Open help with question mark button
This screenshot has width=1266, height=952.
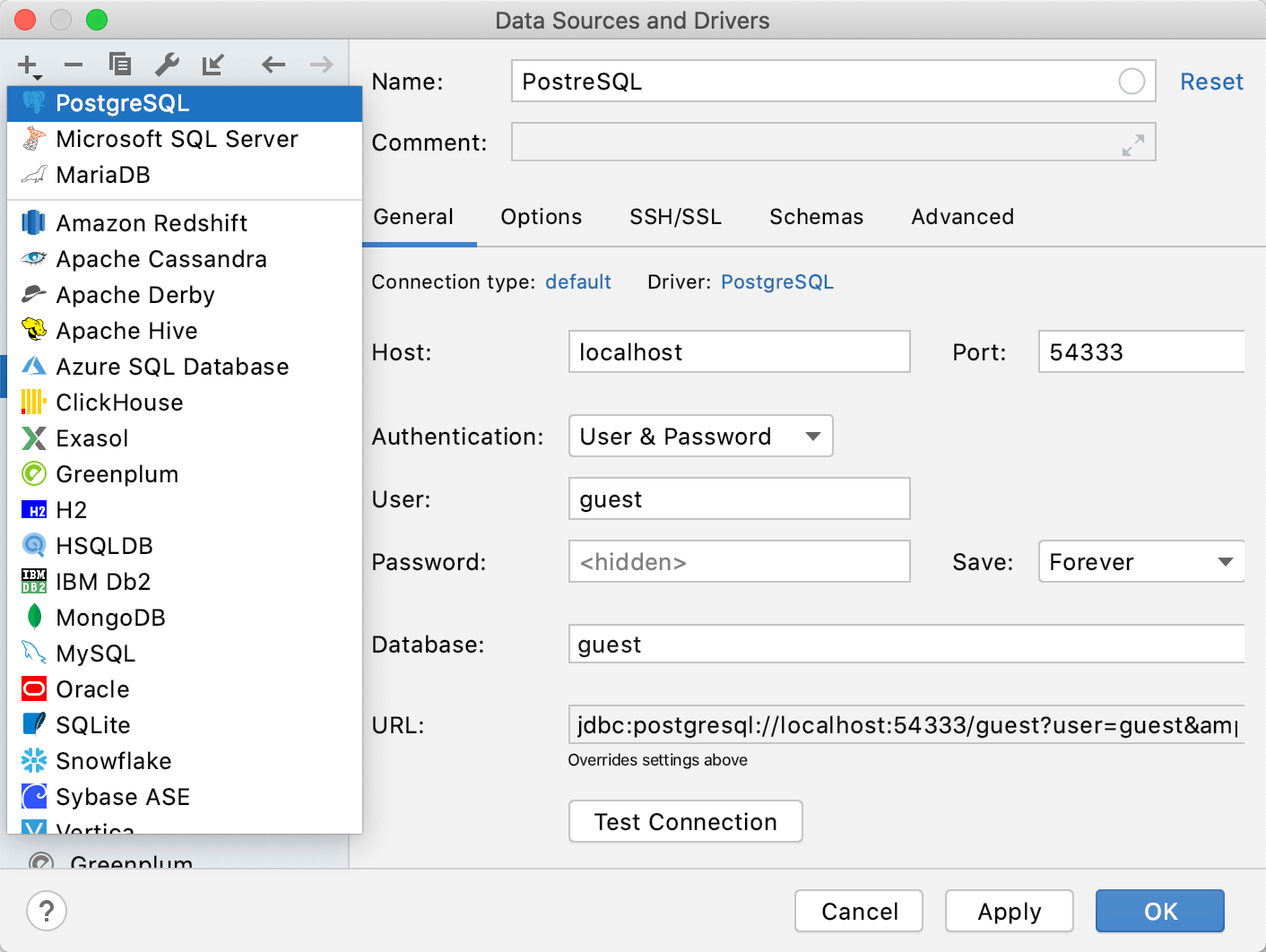point(47,911)
